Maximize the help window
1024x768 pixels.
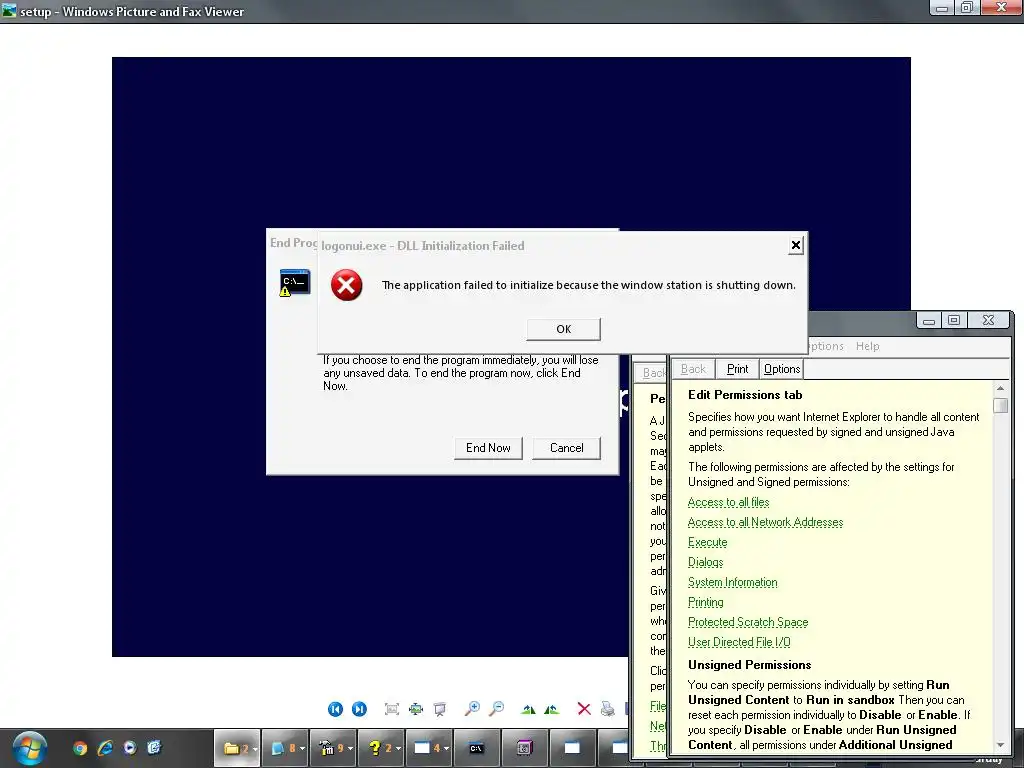[x=954, y=320]
